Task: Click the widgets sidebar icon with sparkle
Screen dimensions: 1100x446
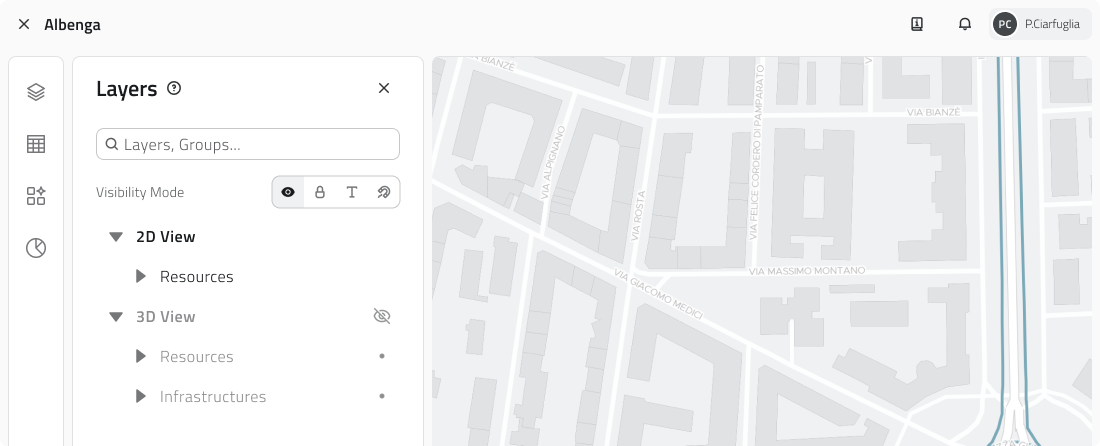Action: pos(36,196)
